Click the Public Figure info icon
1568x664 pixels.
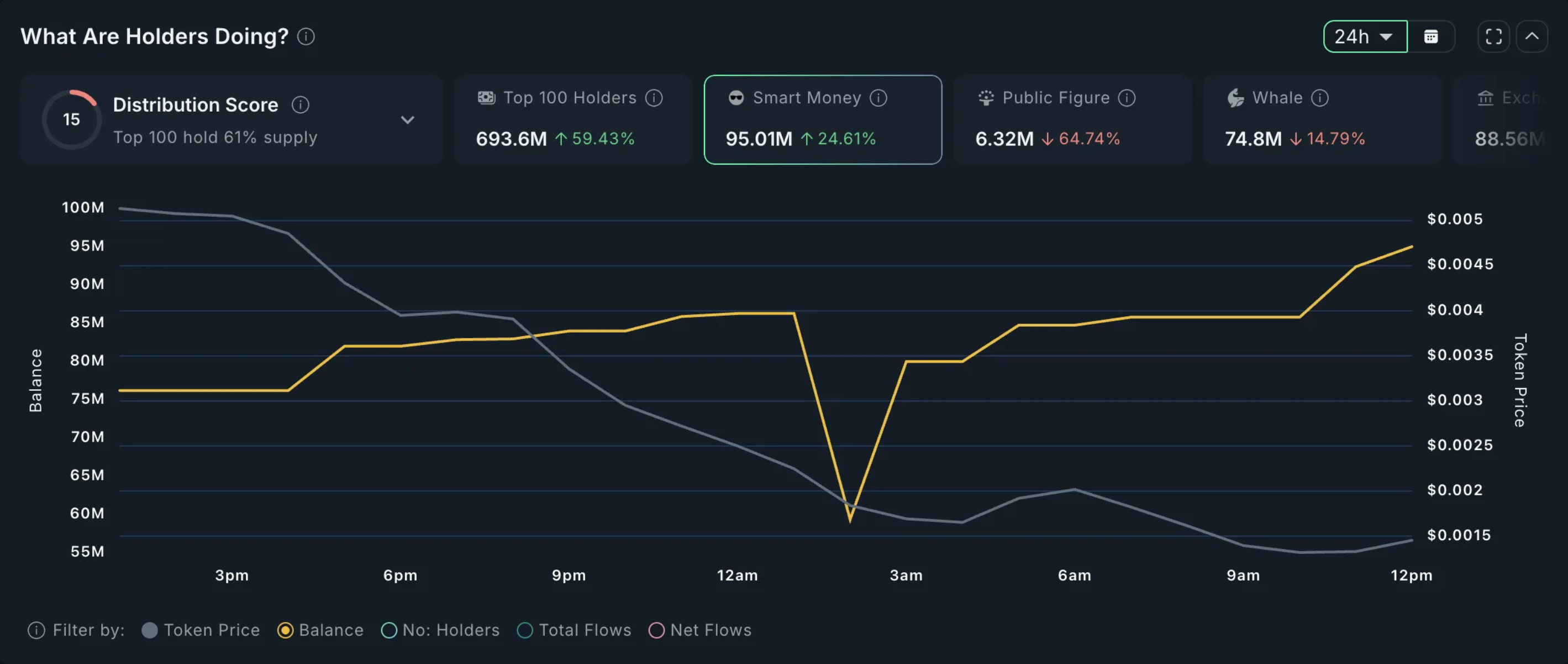tap(1127, 98)
